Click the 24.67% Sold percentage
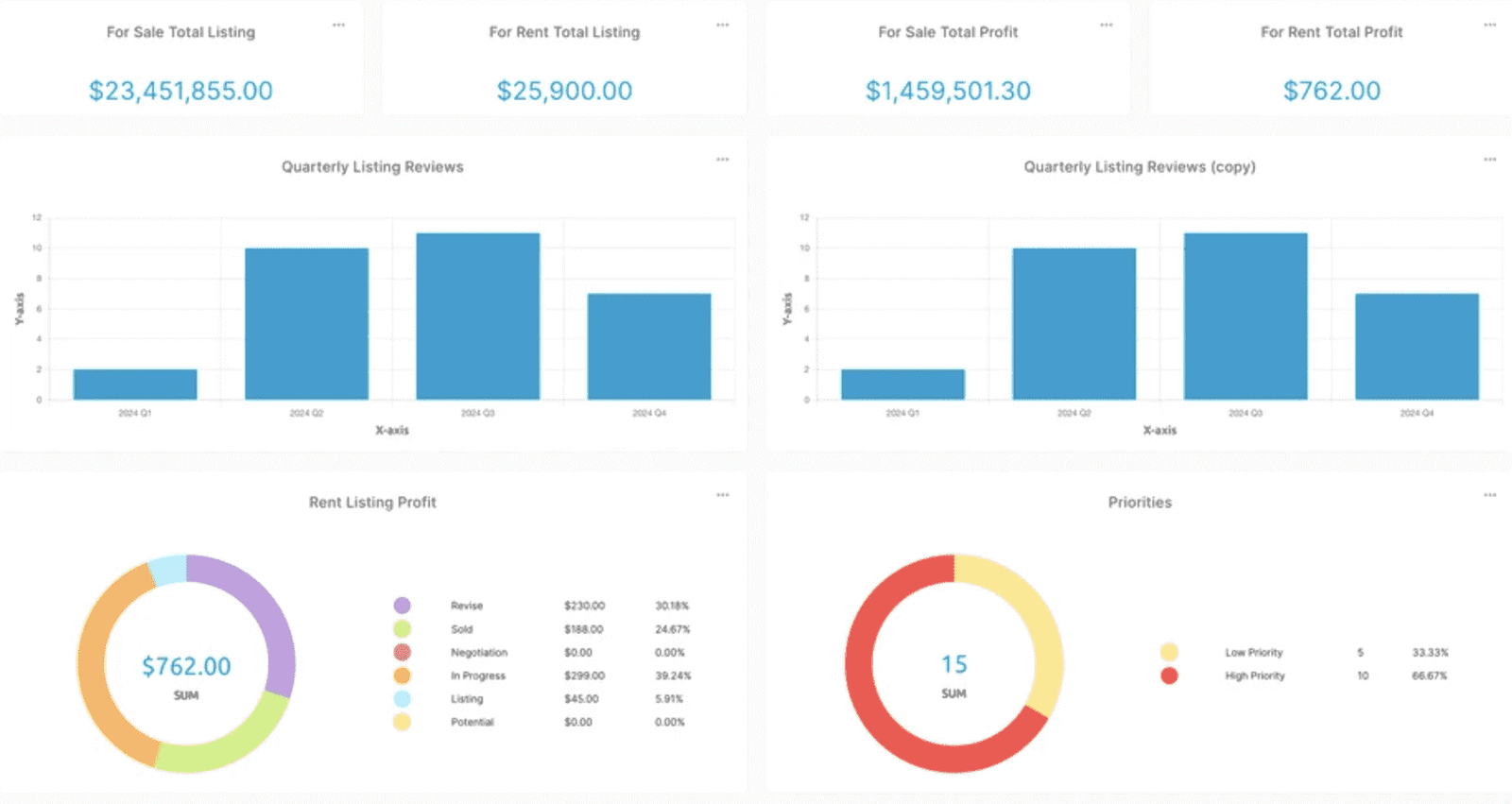The height and width of the screenshot is (804, 1512). pos(673,629)
